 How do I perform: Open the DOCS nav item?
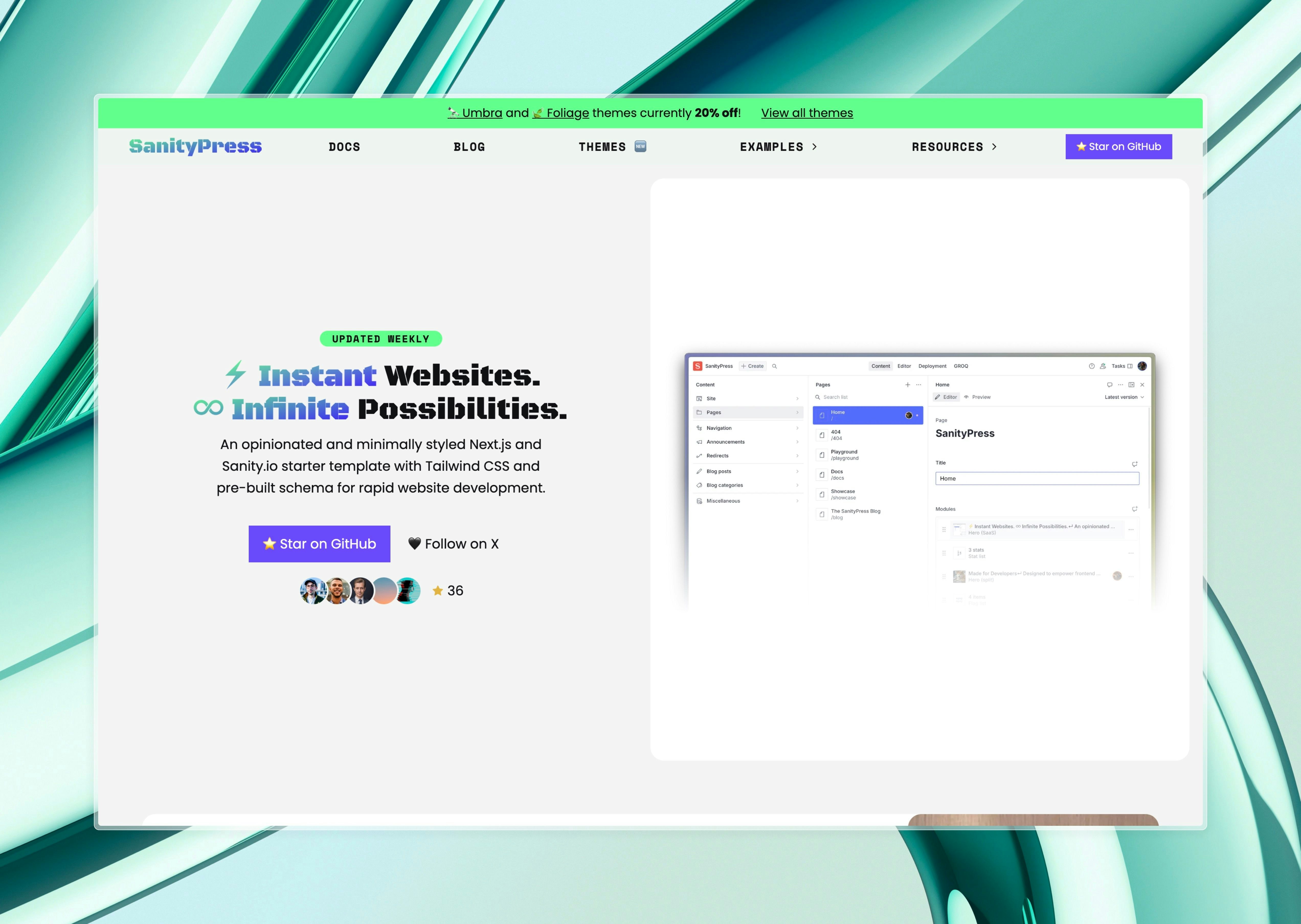[x=344, y=147]
